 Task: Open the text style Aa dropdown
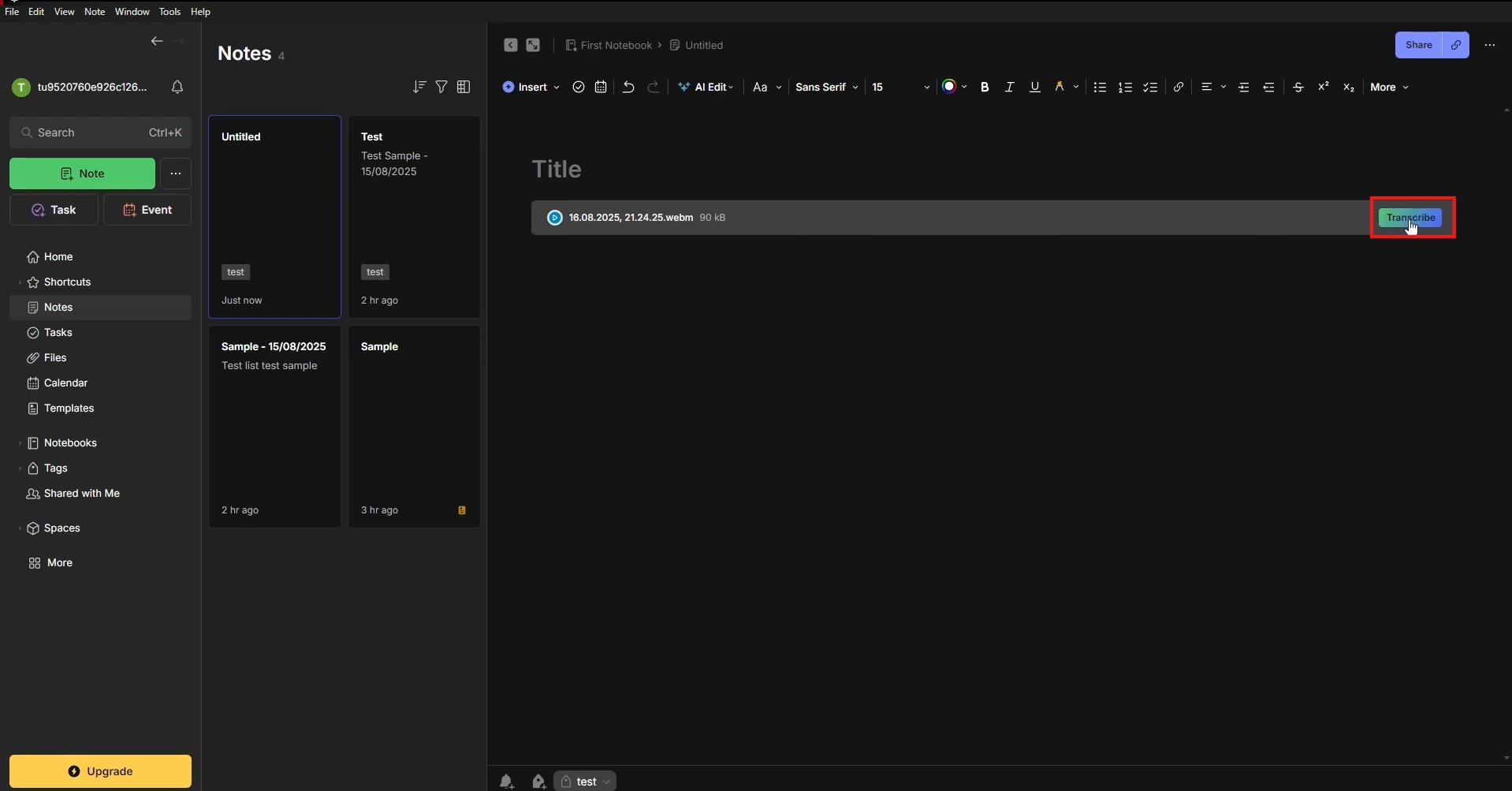766,88
